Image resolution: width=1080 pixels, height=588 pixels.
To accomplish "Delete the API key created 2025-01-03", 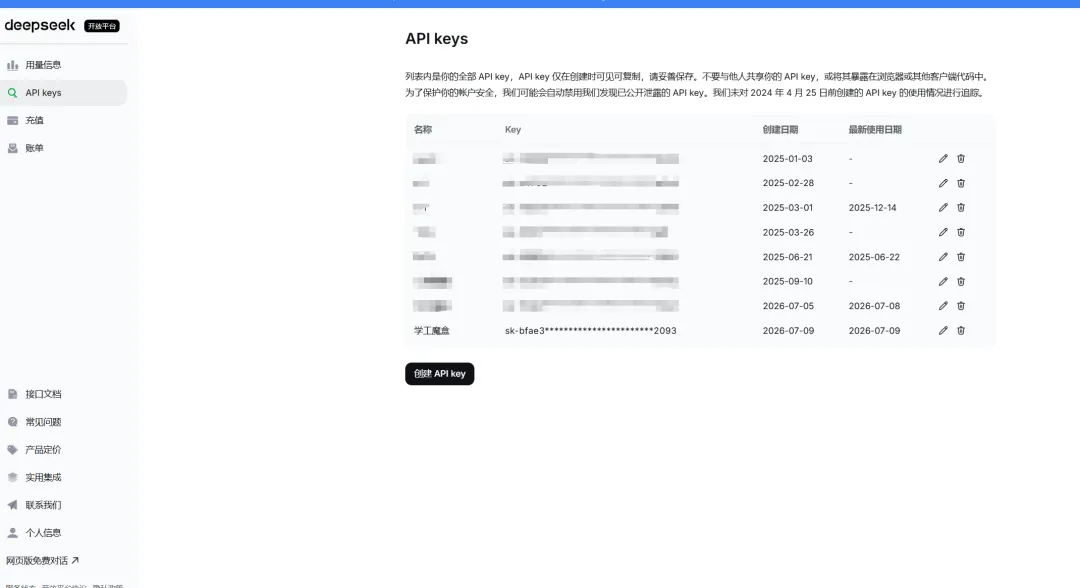I will pos(961,158).
